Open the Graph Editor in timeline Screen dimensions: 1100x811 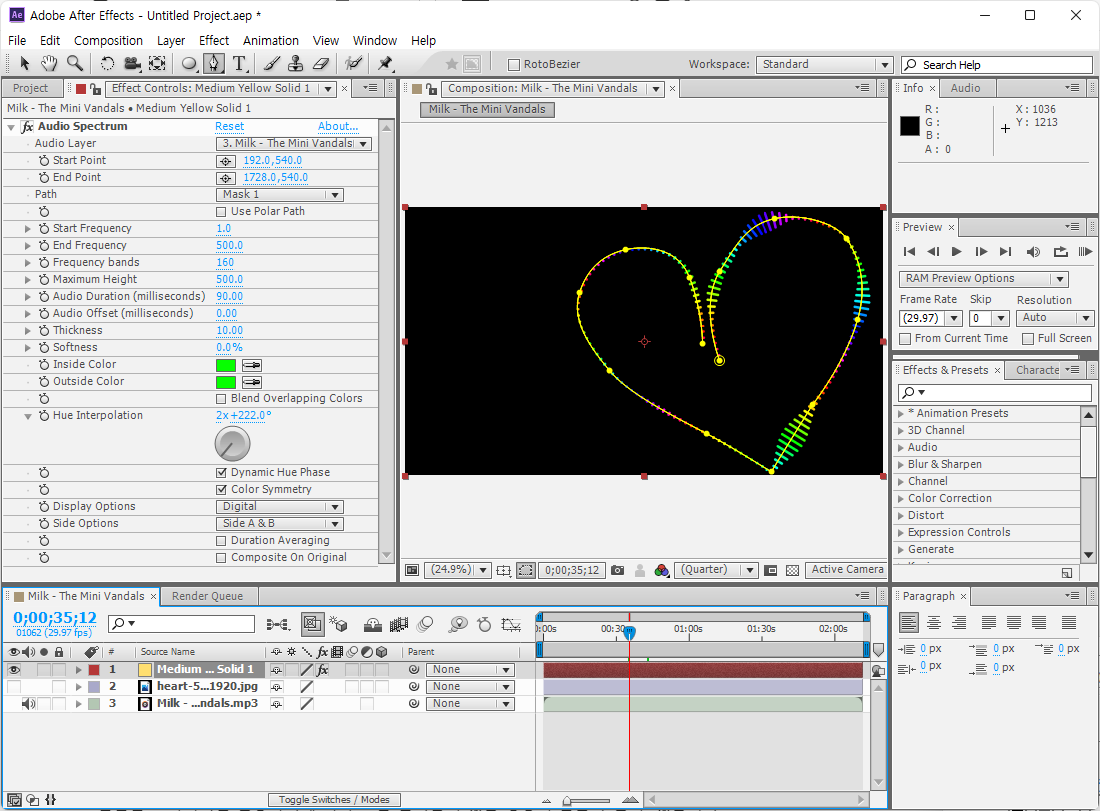pyautogui.click(x=511, y=624)
